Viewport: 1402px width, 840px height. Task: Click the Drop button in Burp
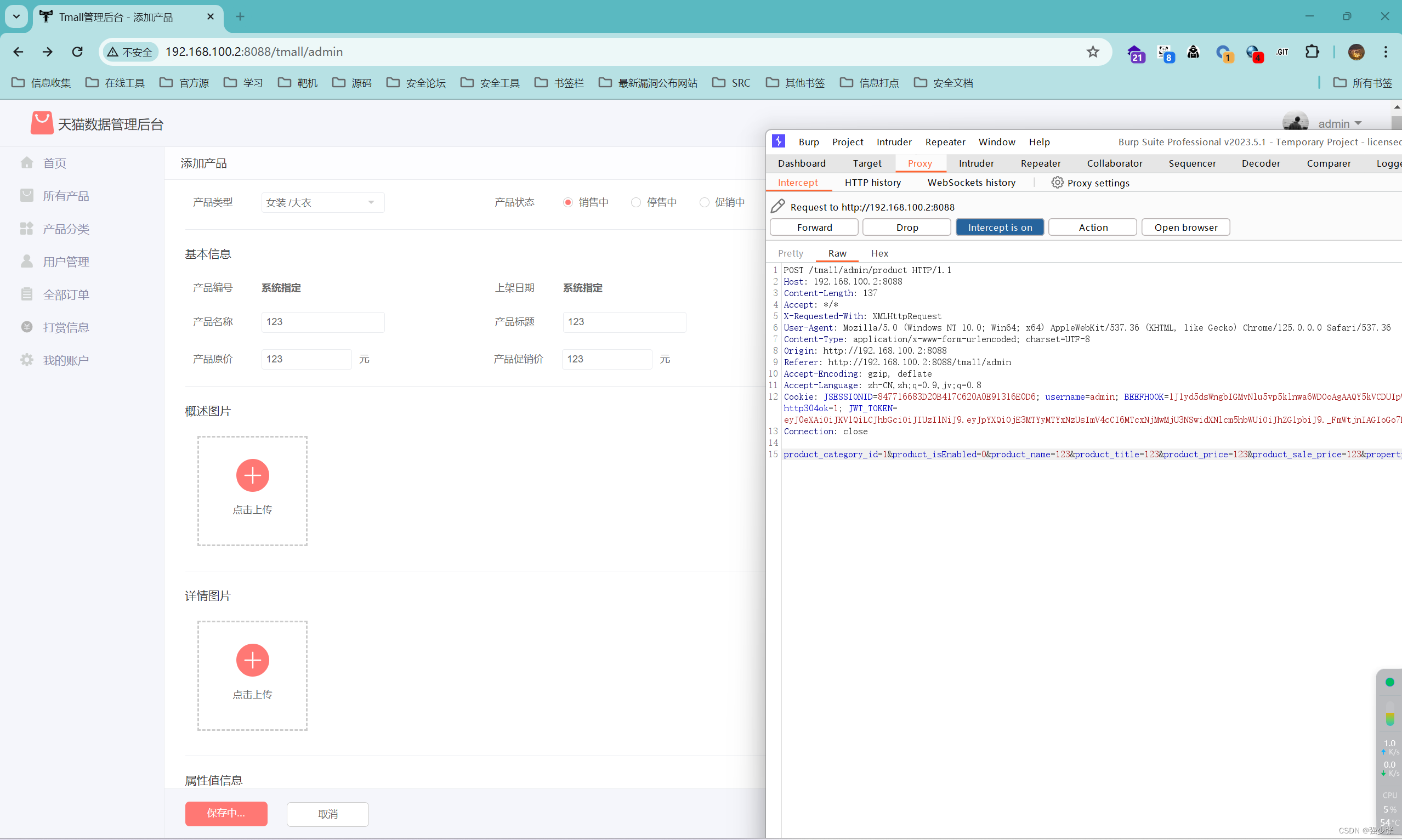907,227
